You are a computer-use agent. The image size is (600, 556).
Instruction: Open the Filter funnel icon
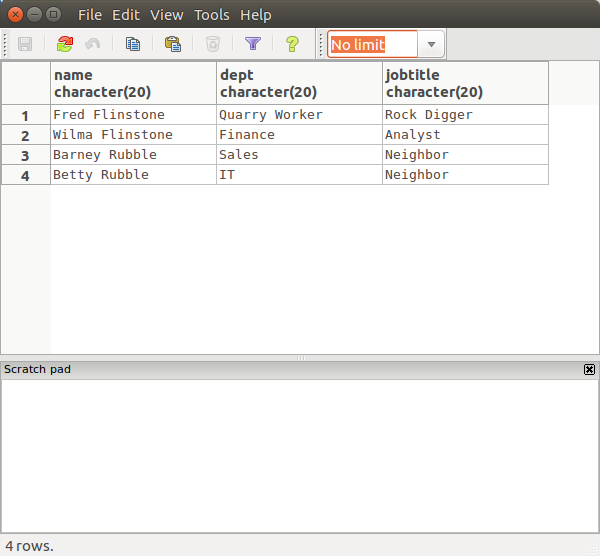(x=252, y=44)
